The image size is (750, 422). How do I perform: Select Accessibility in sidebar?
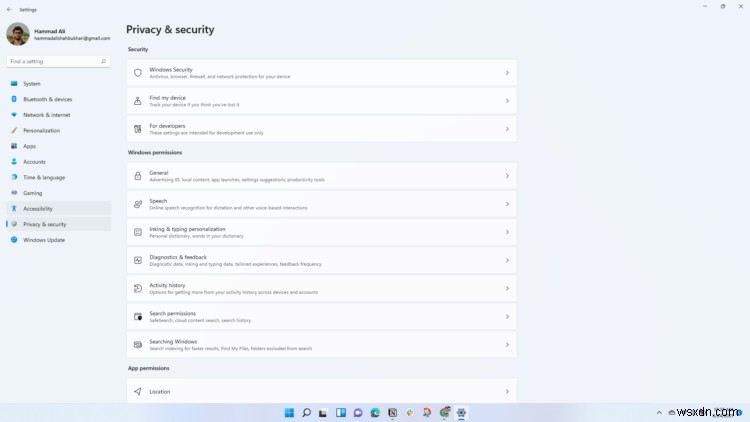58,209
